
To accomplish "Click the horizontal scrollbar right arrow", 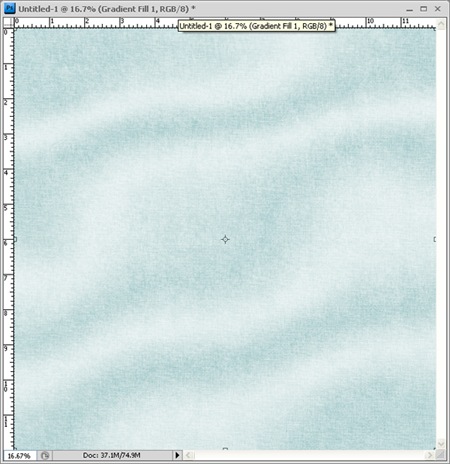I will click(429, 455).
